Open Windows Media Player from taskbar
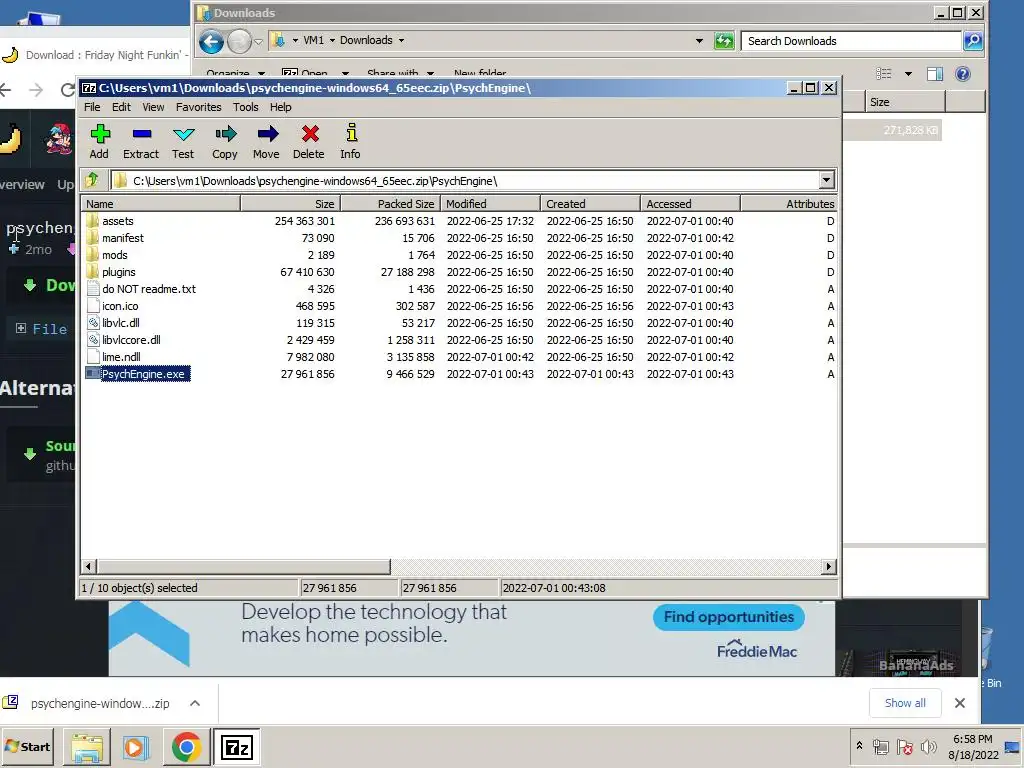 [x=135, y=747]
